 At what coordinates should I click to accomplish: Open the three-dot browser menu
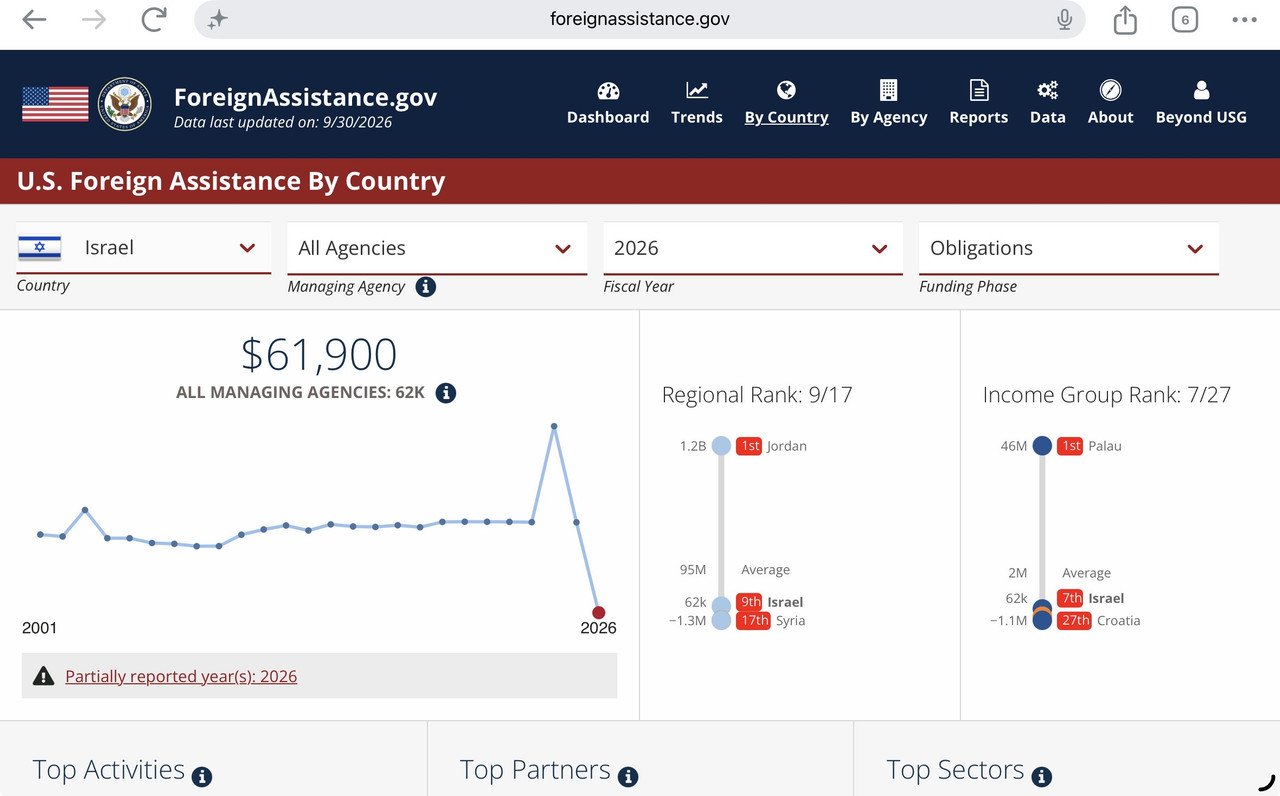[1245, 19]
